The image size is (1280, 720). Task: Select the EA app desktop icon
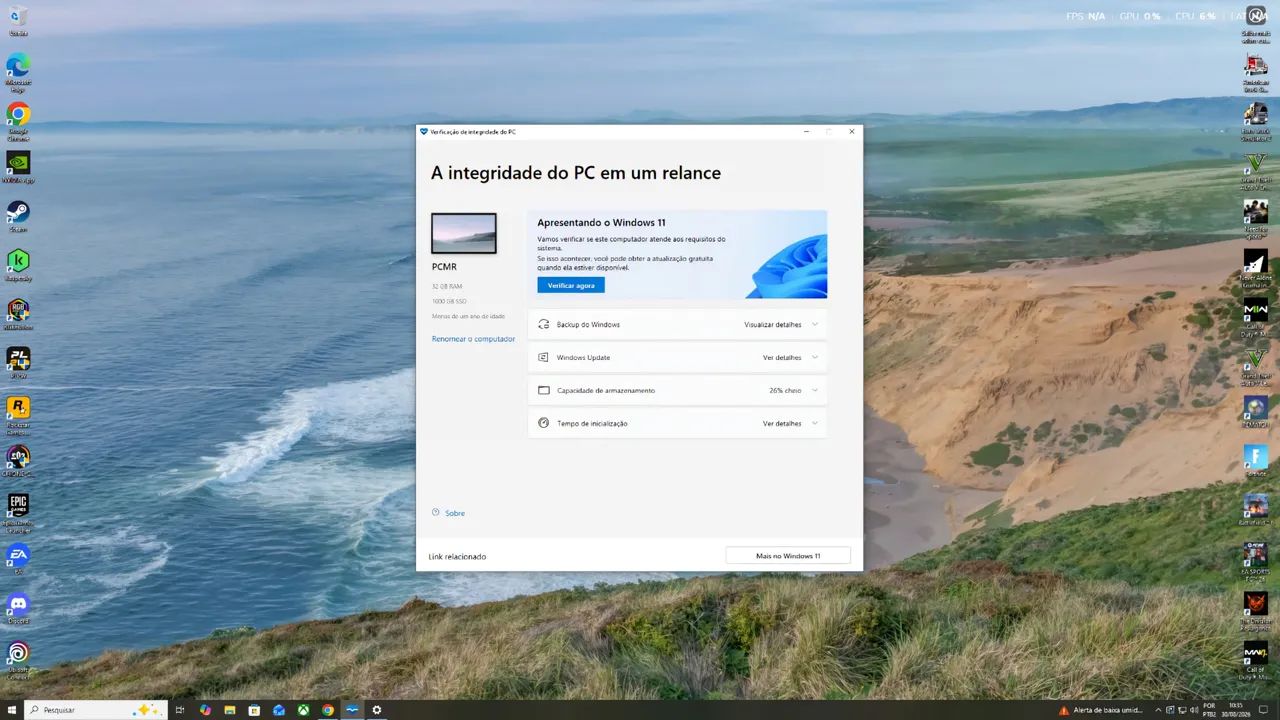tap(18, 559)
